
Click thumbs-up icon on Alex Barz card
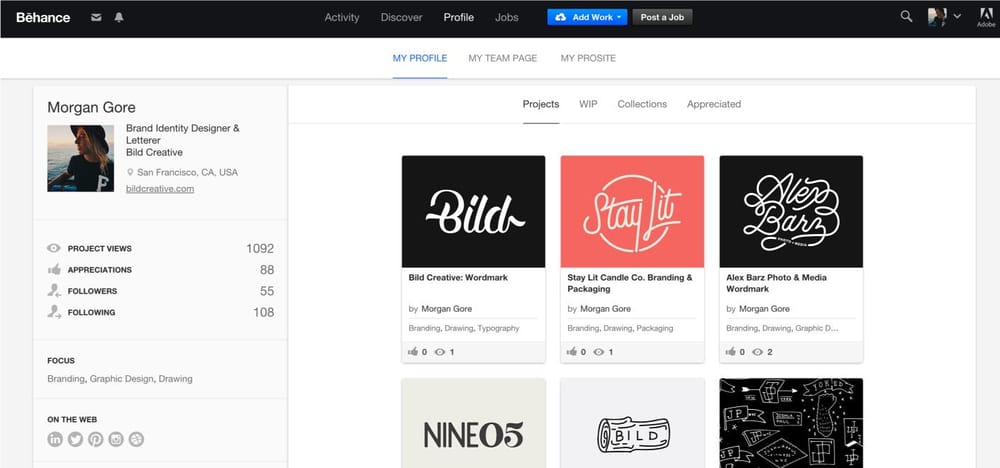pyautogui.click(x=731, y=351)
